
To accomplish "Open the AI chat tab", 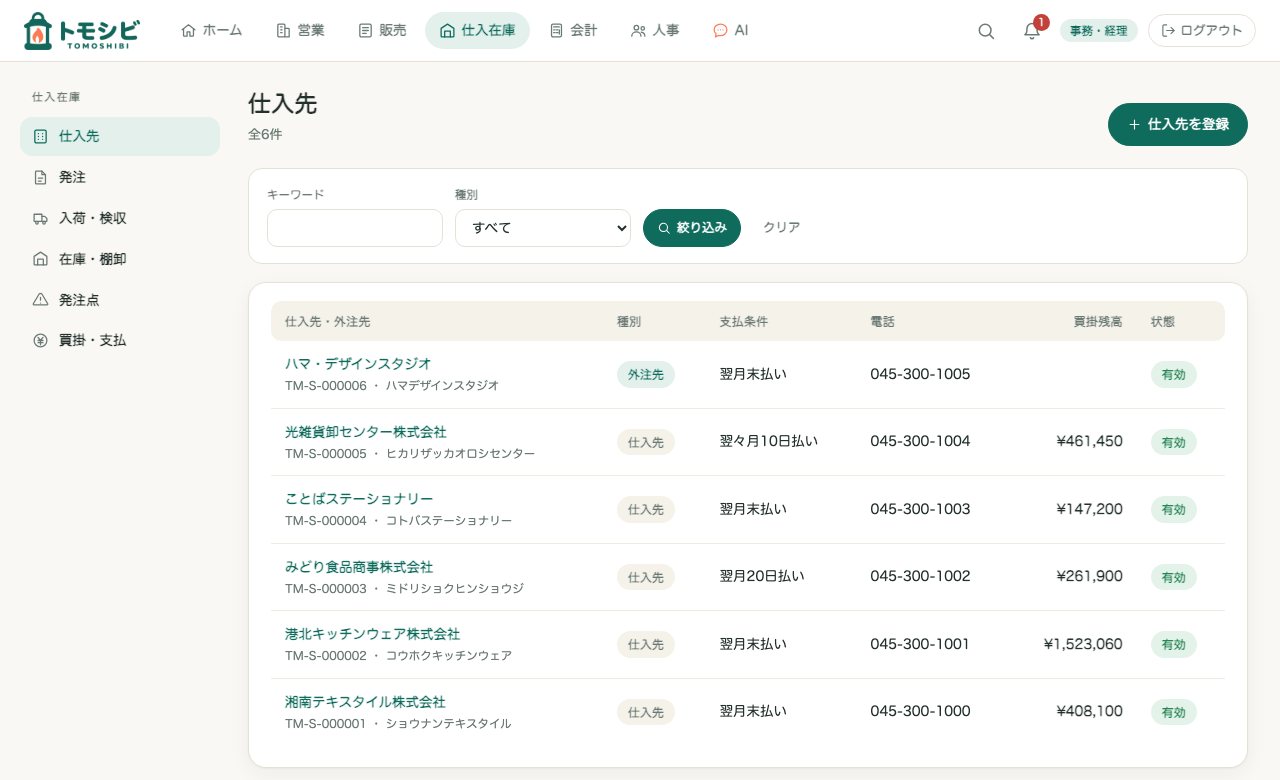I will pos(730,31).
